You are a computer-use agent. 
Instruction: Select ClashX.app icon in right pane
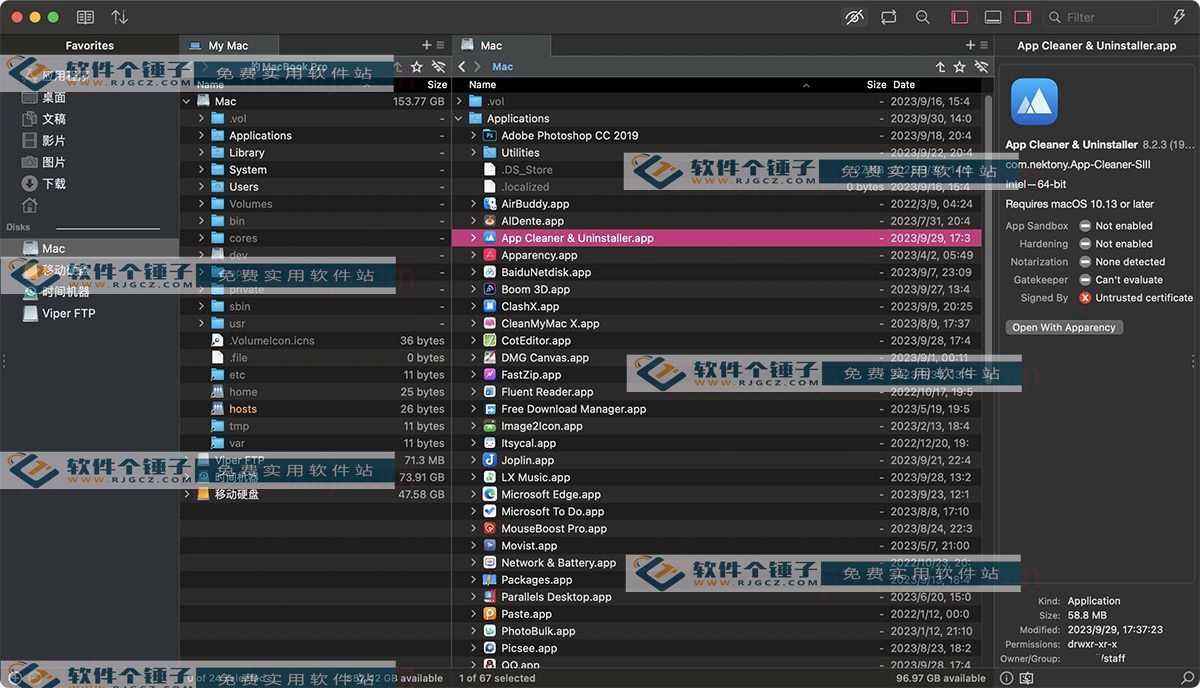490,306
